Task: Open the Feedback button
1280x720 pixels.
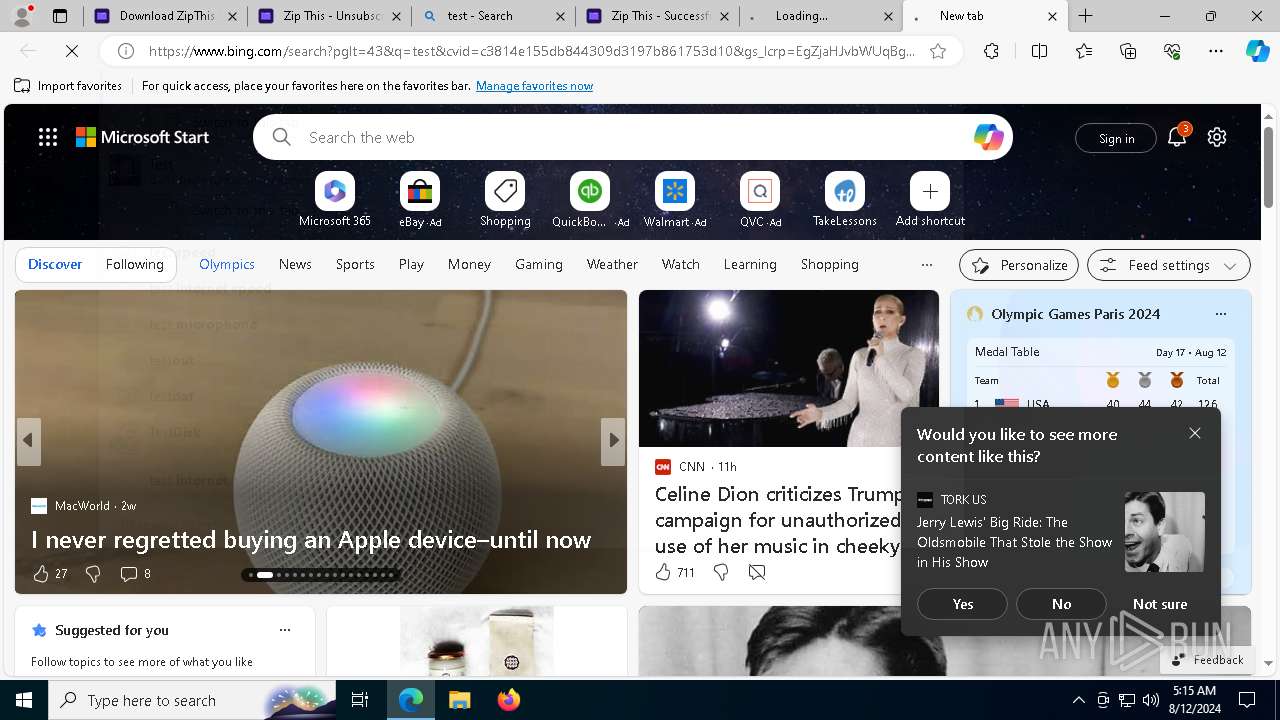Action: (1207, 660)
